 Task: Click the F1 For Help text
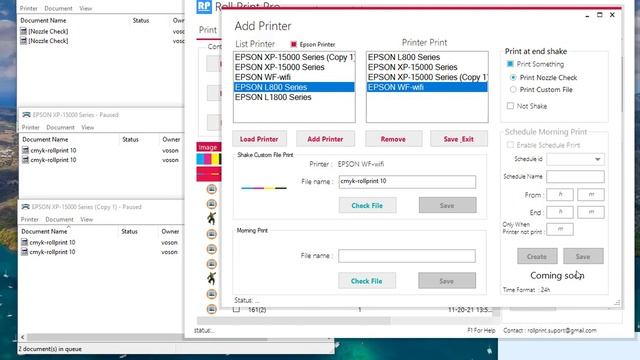pyautogui.click(x=481, y=330)
